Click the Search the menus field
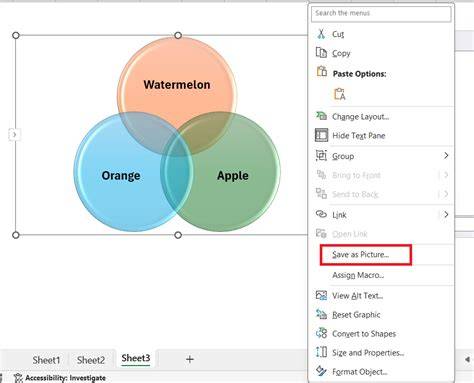 click(381, 14)
